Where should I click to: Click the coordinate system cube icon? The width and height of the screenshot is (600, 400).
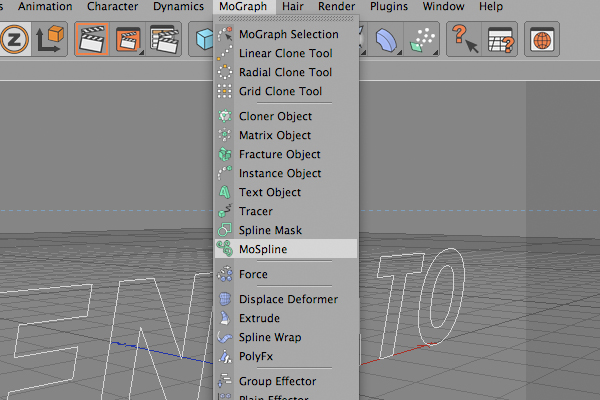pos(50,39)
